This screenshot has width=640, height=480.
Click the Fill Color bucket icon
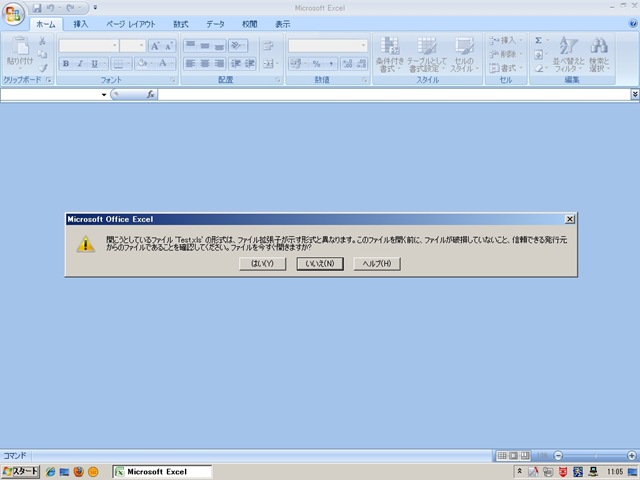[142, 64]
